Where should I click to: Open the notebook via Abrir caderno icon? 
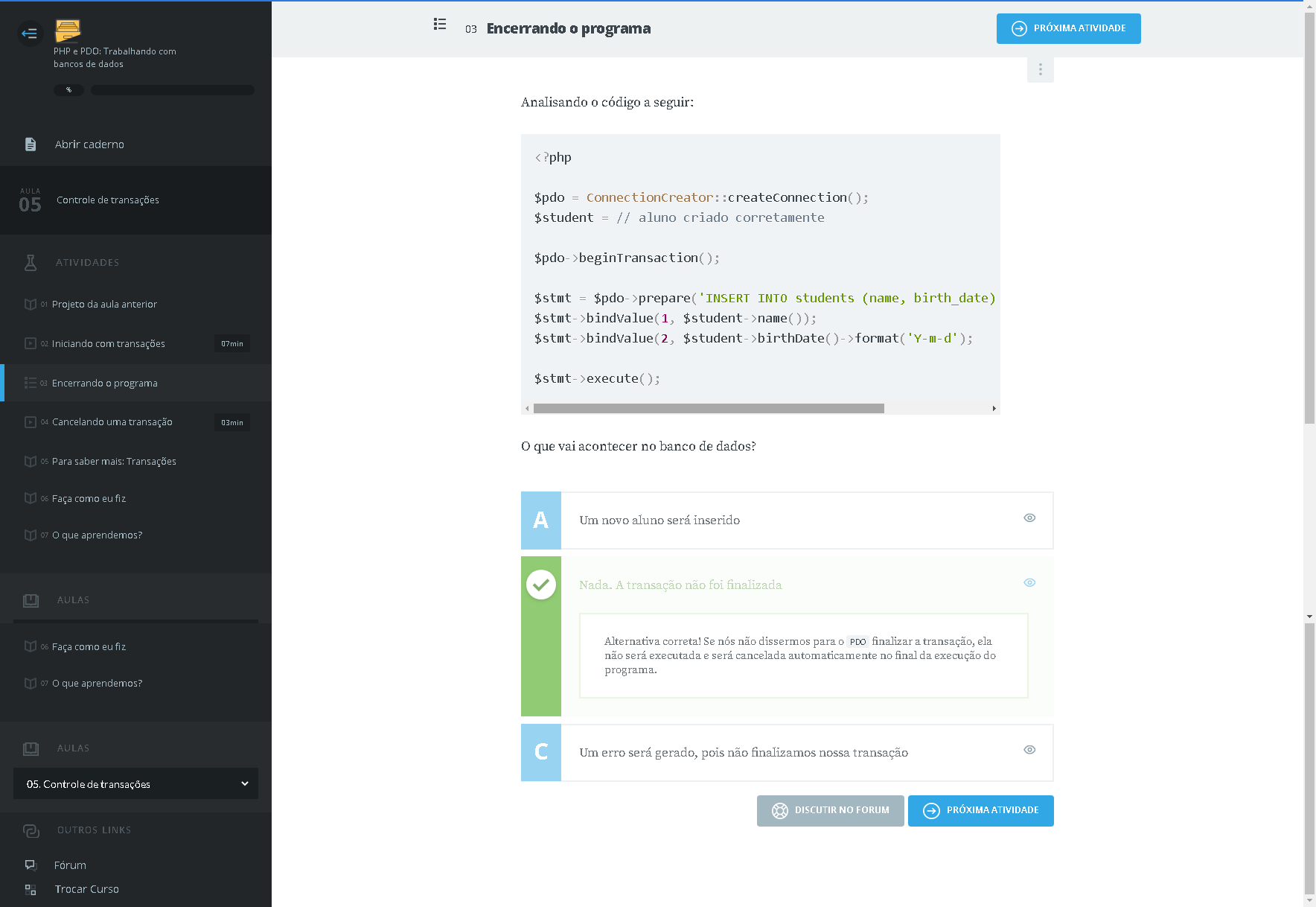(x=31, y=144)
